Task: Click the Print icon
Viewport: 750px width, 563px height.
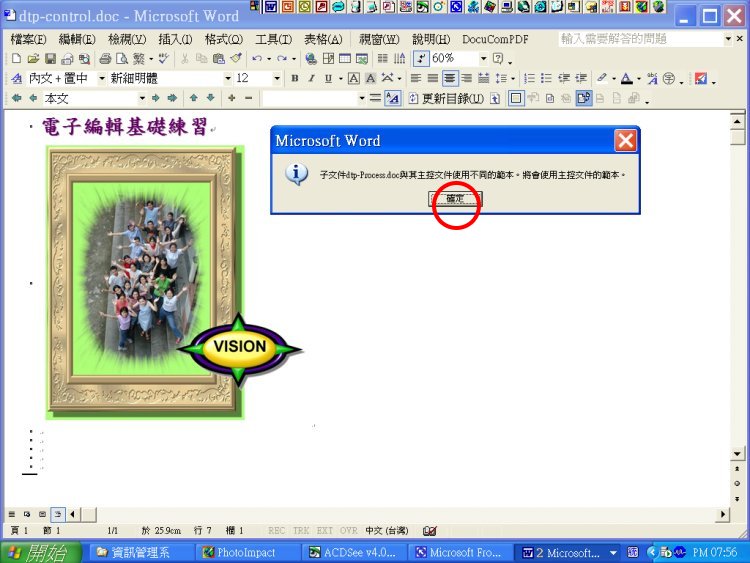Action: pyautogui.click(x=105, y=58)
